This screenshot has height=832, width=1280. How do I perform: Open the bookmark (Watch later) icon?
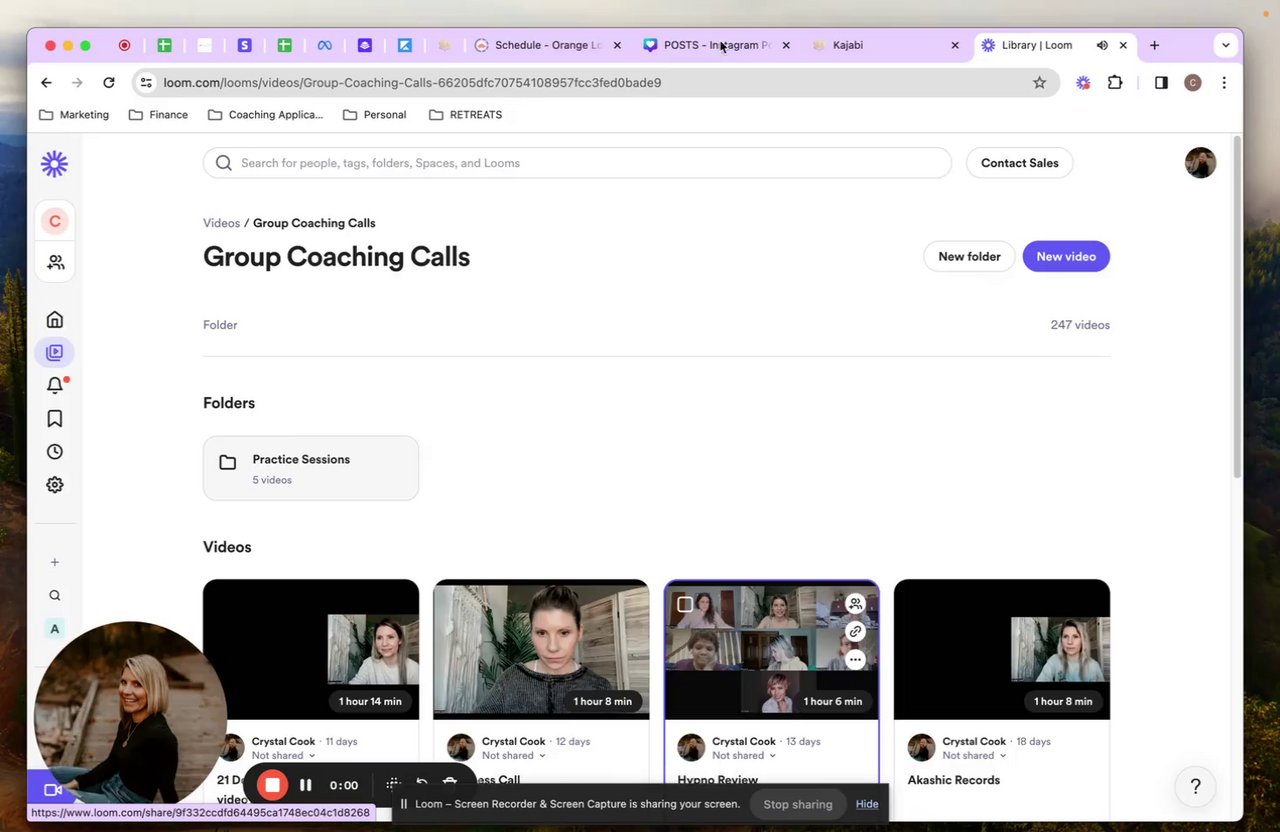55,419
